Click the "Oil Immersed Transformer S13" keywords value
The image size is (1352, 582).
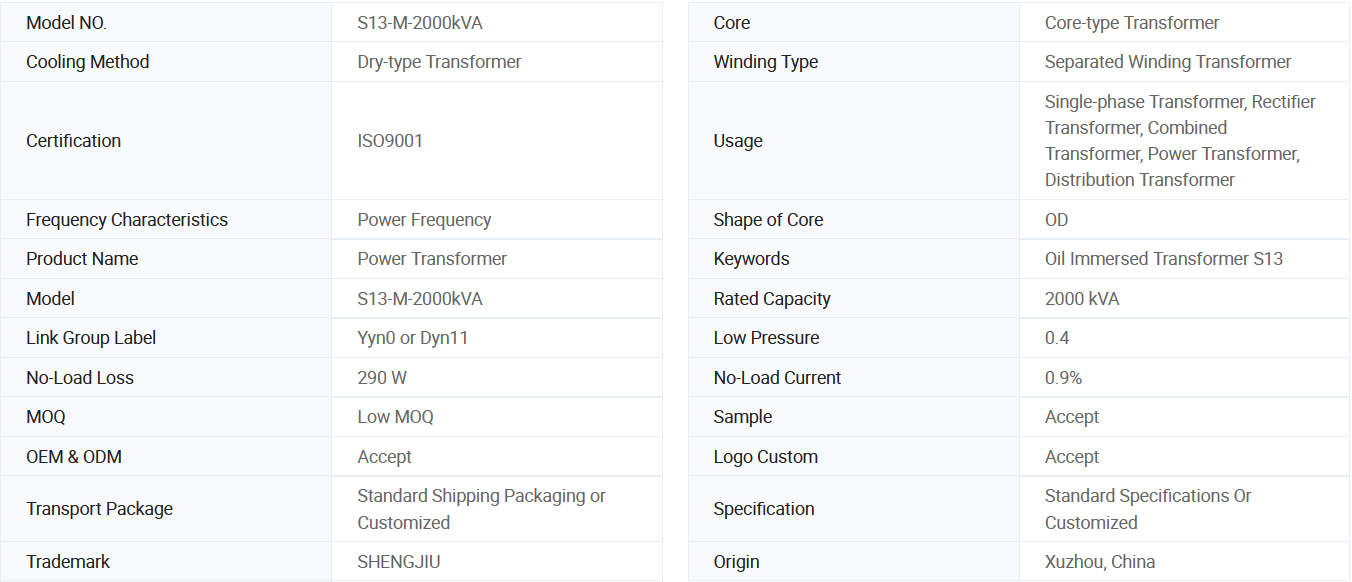1164,259
